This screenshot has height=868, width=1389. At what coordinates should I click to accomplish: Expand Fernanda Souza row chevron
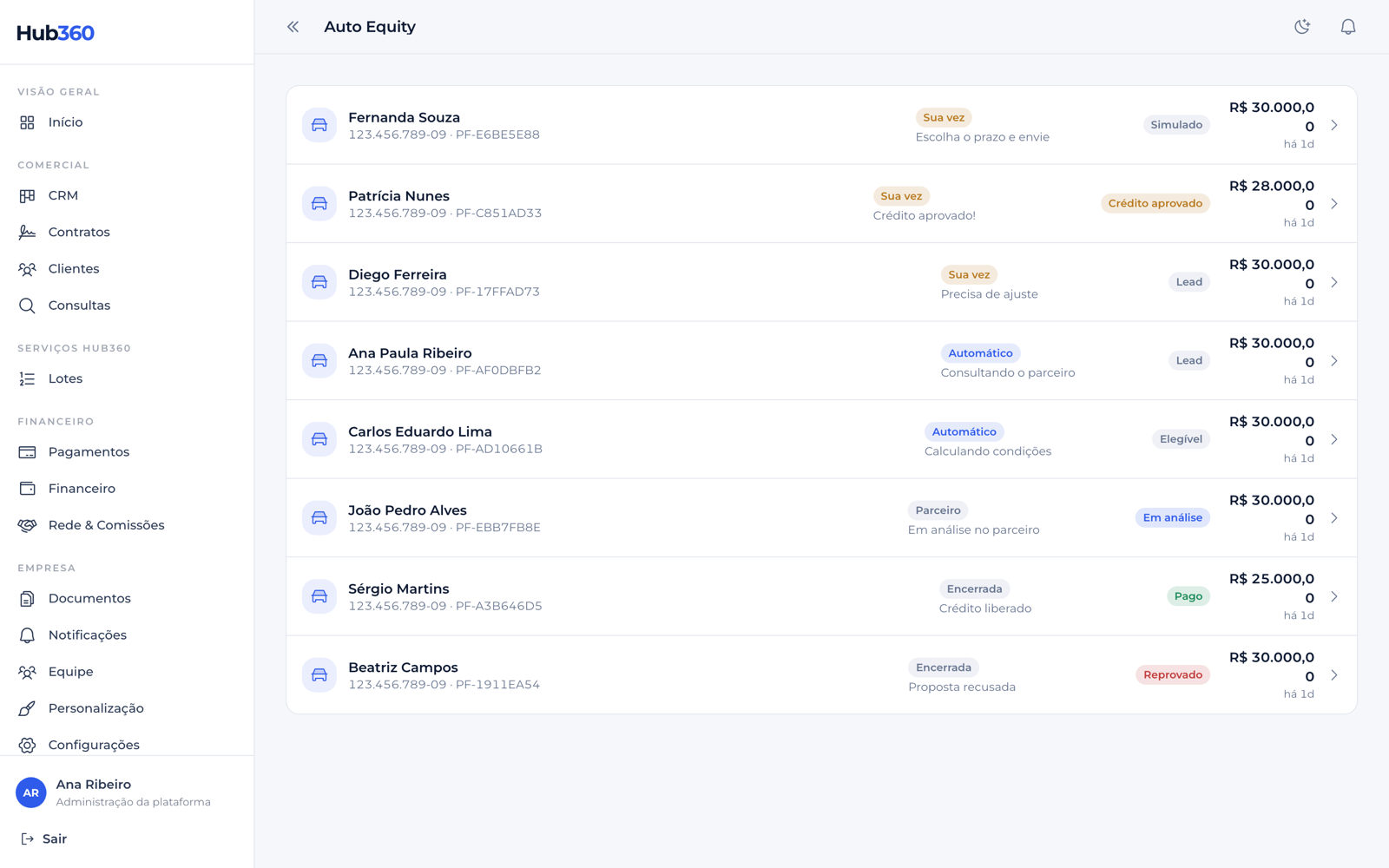[1334, 125]
